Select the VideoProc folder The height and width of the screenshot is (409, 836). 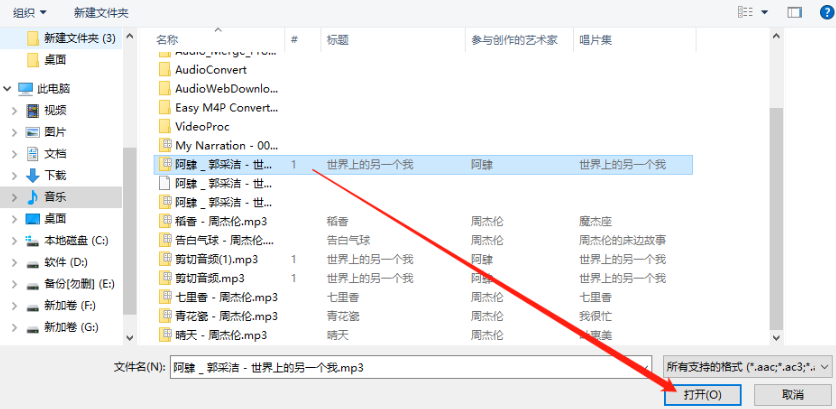(x=202, y=127)
